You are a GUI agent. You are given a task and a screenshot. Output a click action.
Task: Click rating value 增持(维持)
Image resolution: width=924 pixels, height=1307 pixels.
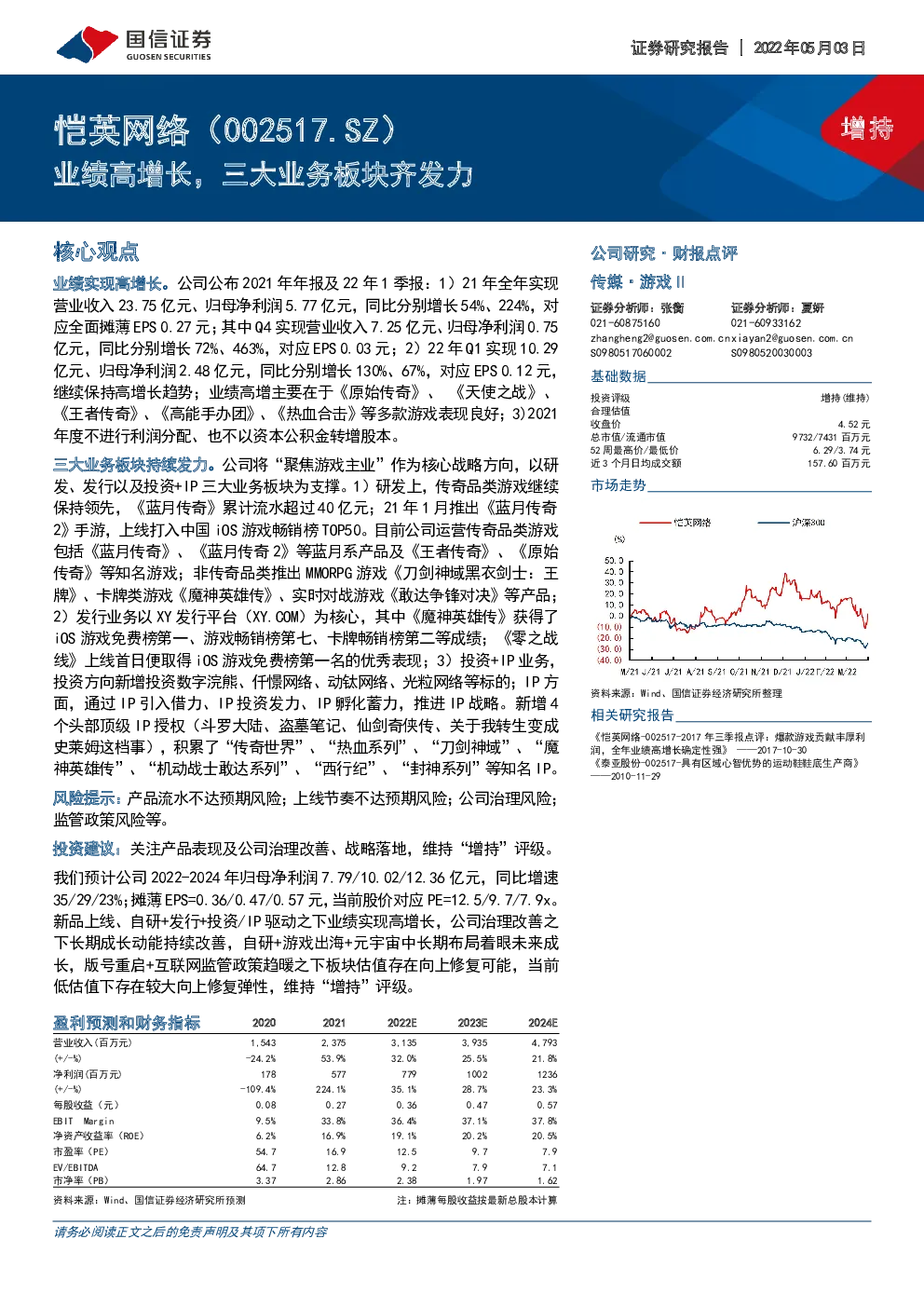click(845, 398)
